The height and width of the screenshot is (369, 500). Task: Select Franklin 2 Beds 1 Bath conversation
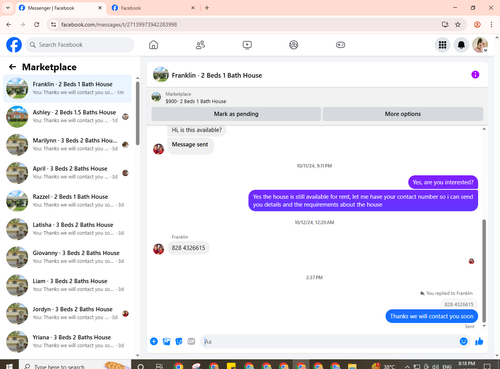tap(68, 88)
